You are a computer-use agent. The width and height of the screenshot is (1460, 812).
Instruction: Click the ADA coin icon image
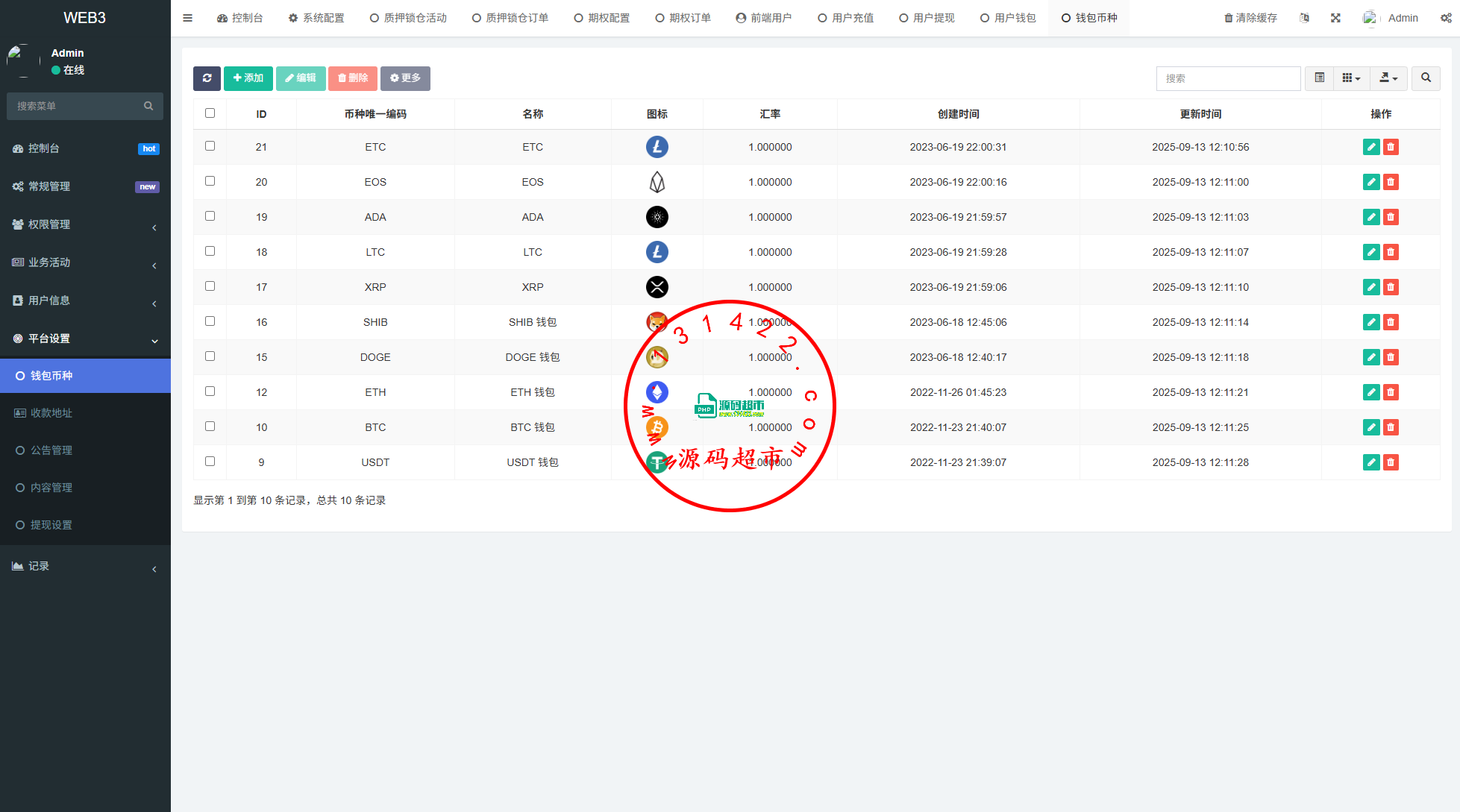657,217
